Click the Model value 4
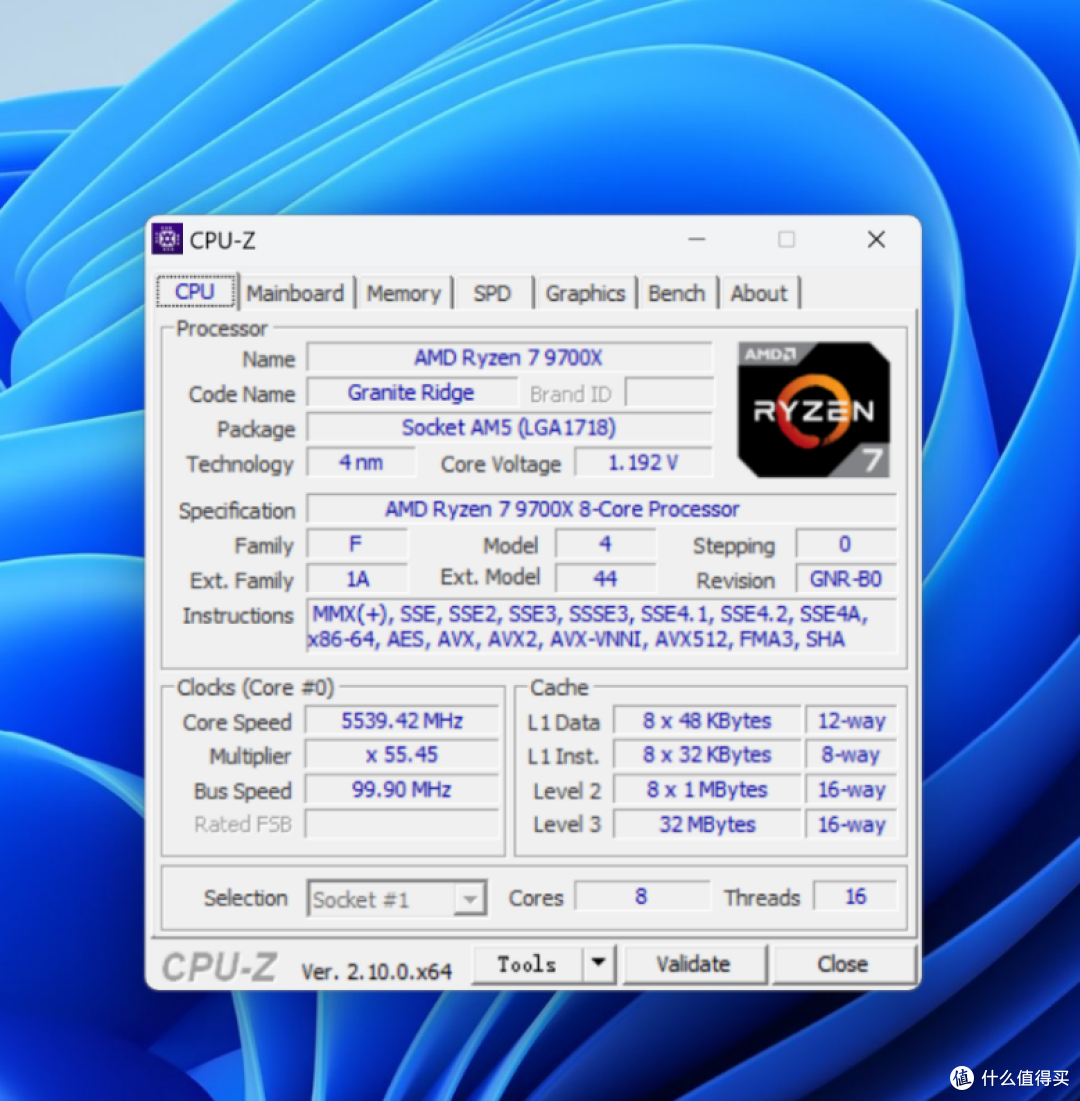 pos(605,544)
